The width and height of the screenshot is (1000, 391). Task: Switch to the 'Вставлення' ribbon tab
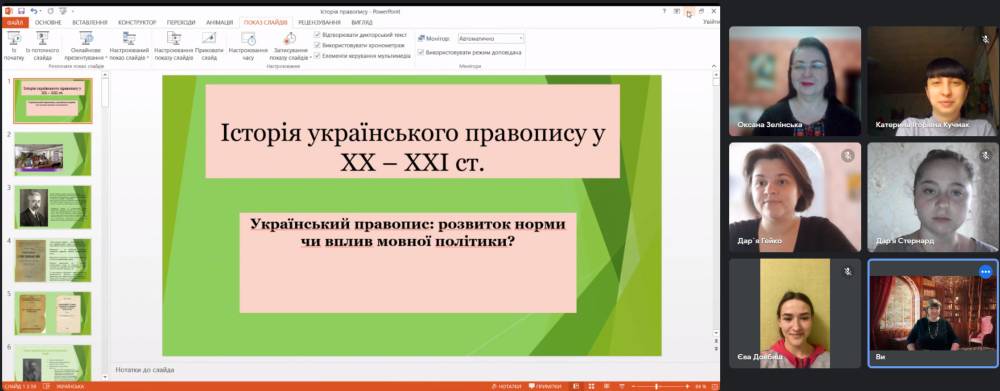89,22
